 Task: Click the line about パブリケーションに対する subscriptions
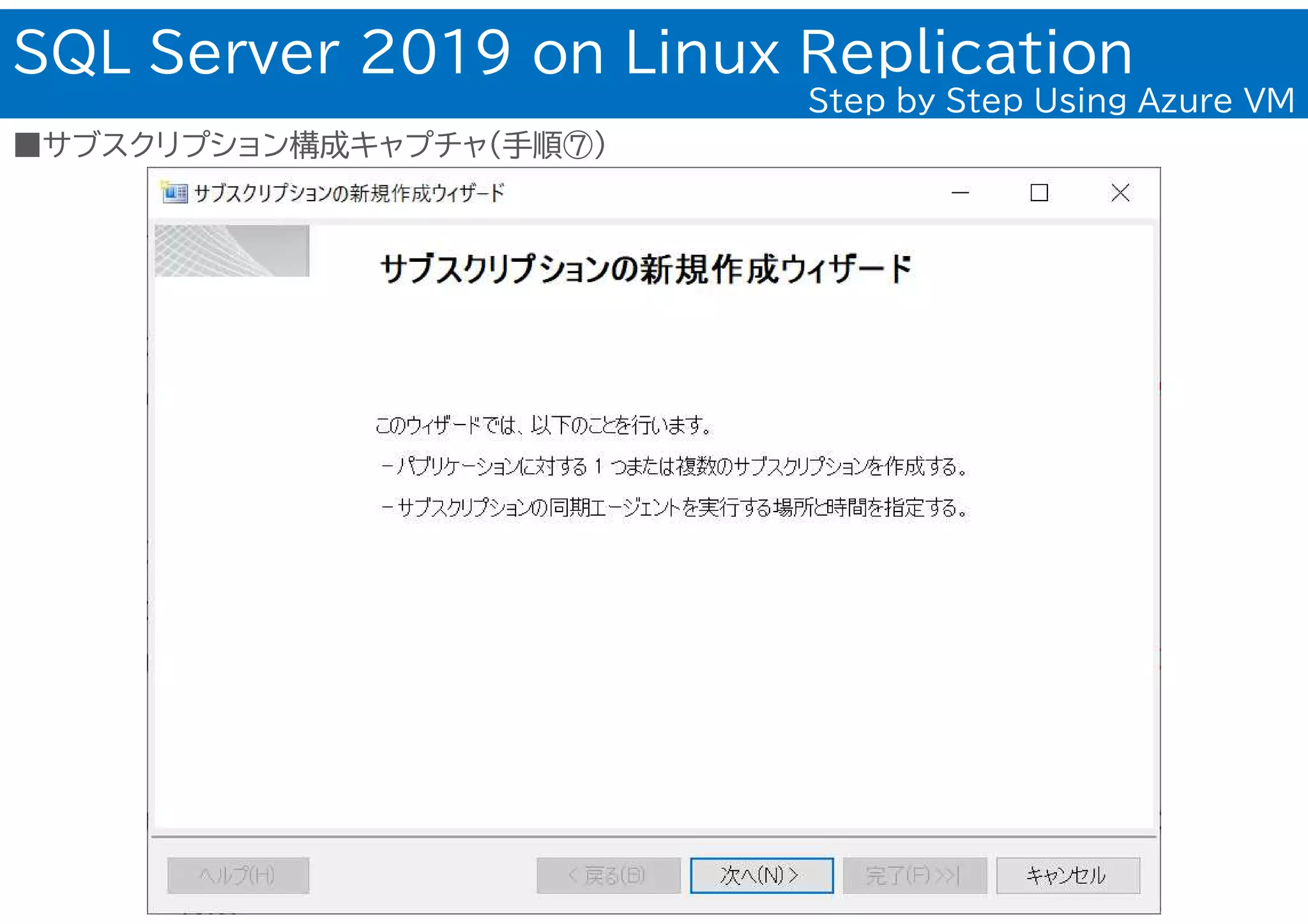(x=674, y=466)
